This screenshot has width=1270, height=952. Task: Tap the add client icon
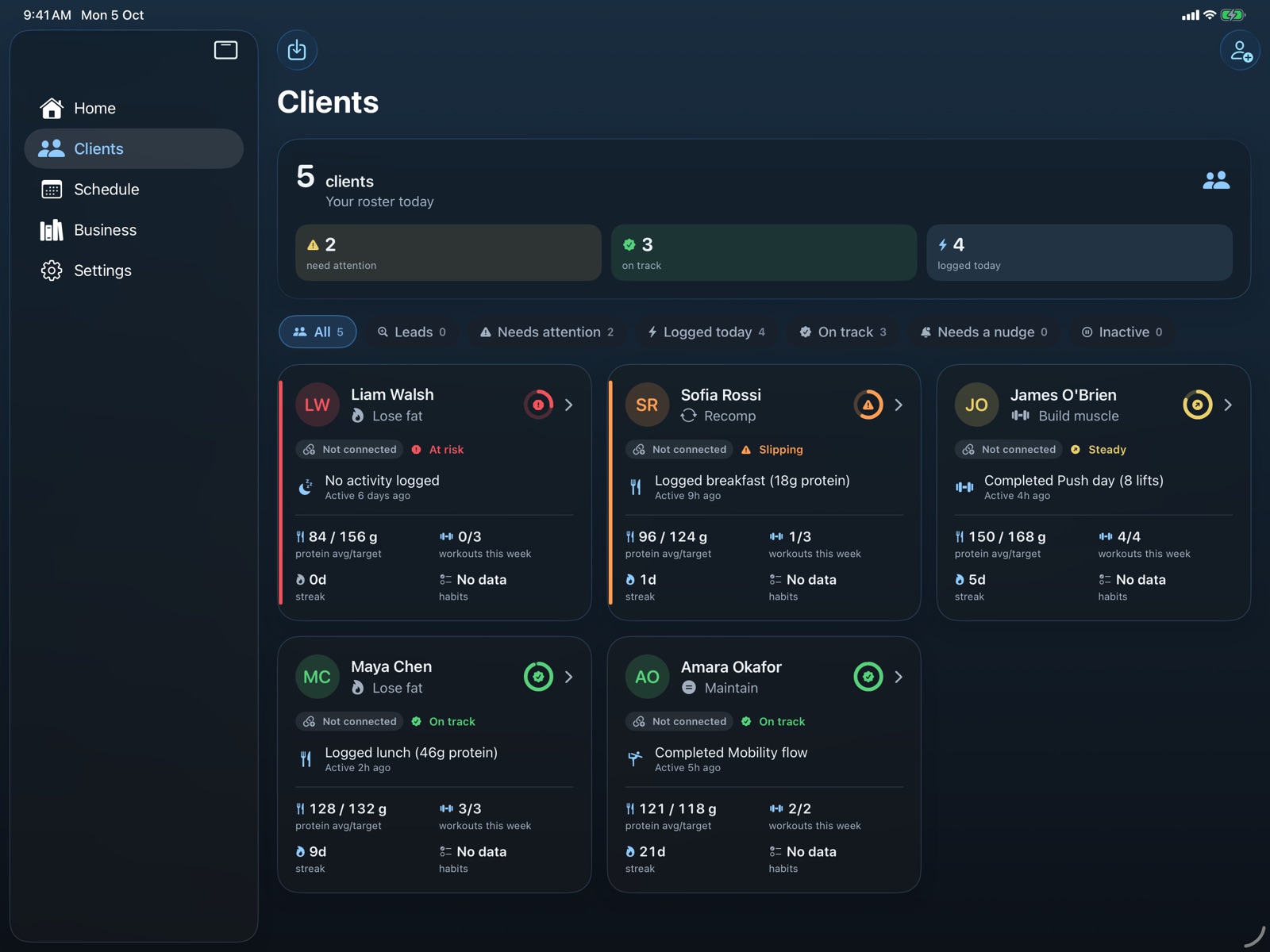[x=1240, y=51]
